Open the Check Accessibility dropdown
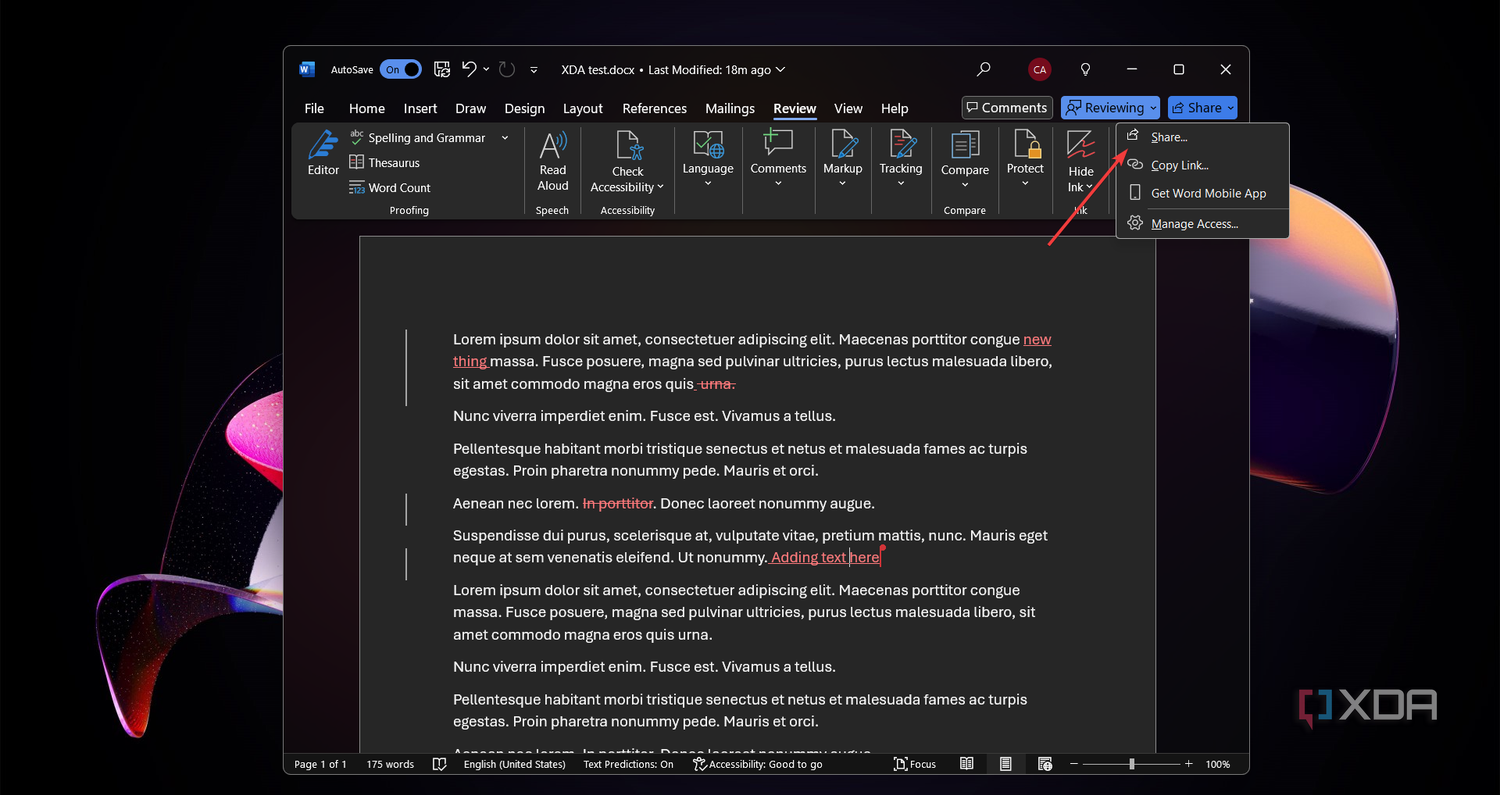 [x=628, y=162]
